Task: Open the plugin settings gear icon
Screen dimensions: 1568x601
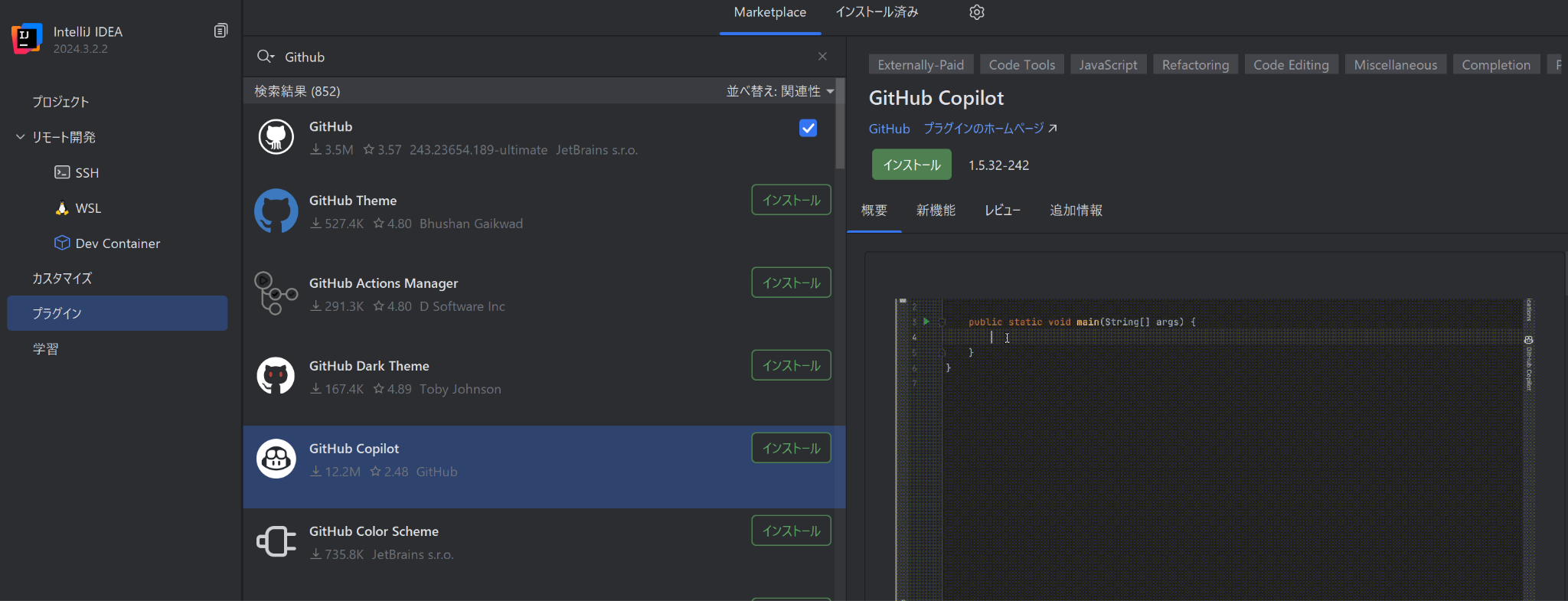Action: 976,12
